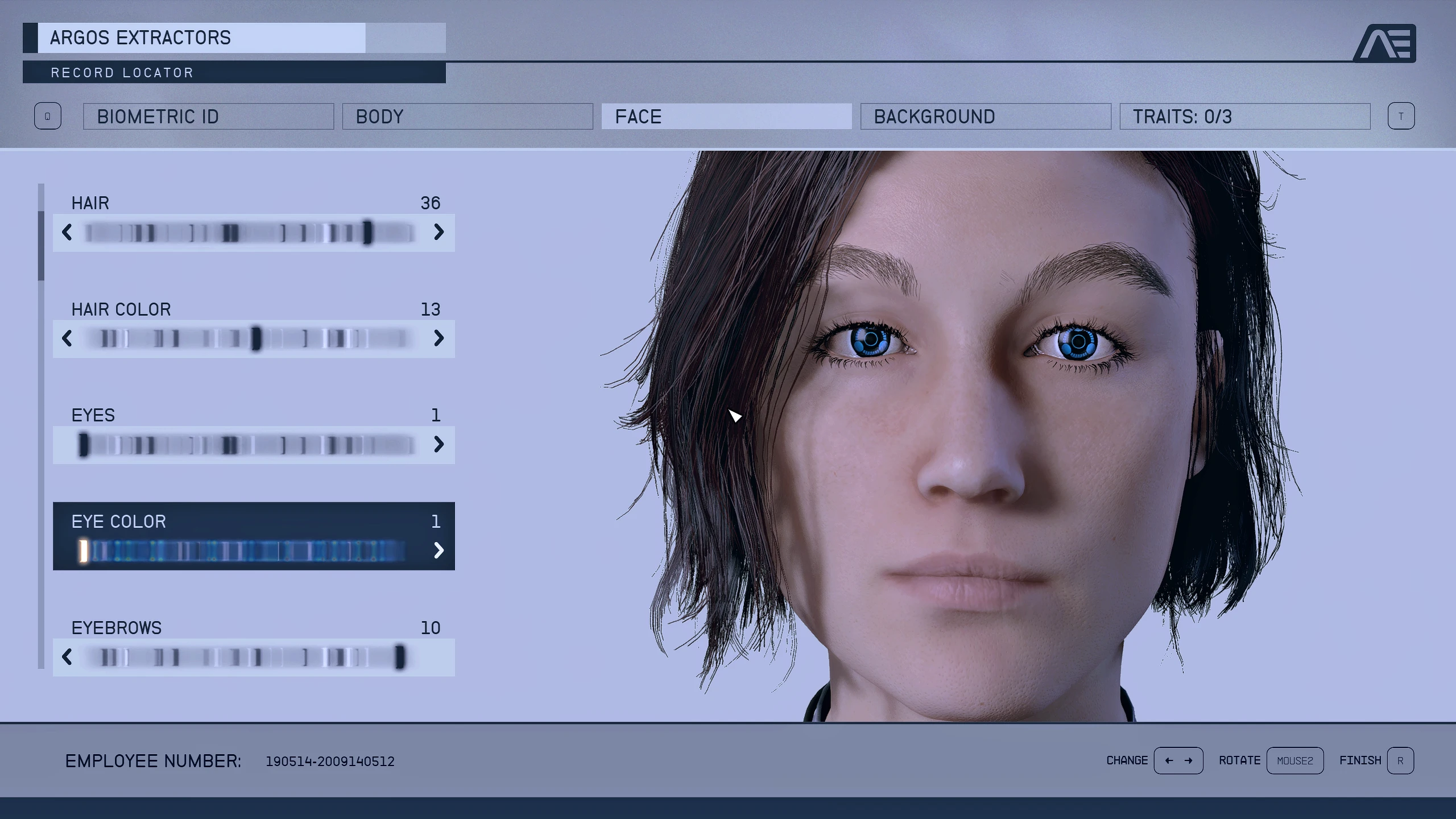The height and width of the screenshot is (819, 1456).
Task: Click the ROTATE MOUSE2 button
Action: (1294, 761)
